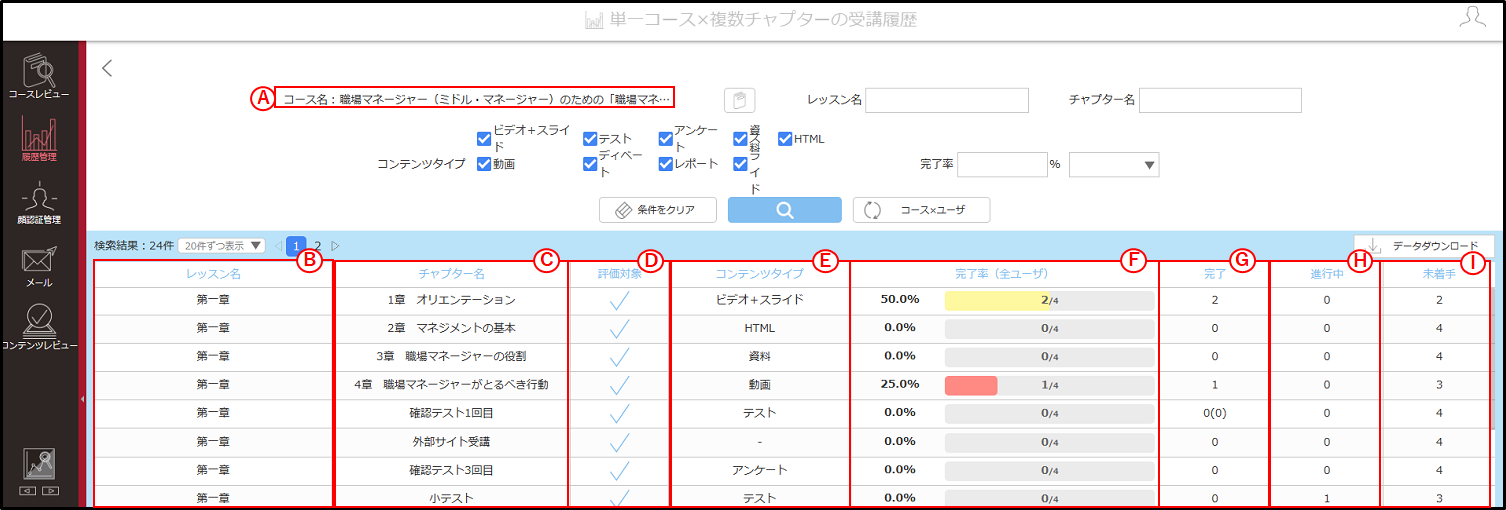Toggle the スライド checkbox below 資料
This screenshot has height=510, width=1506.
pos(740,163)
